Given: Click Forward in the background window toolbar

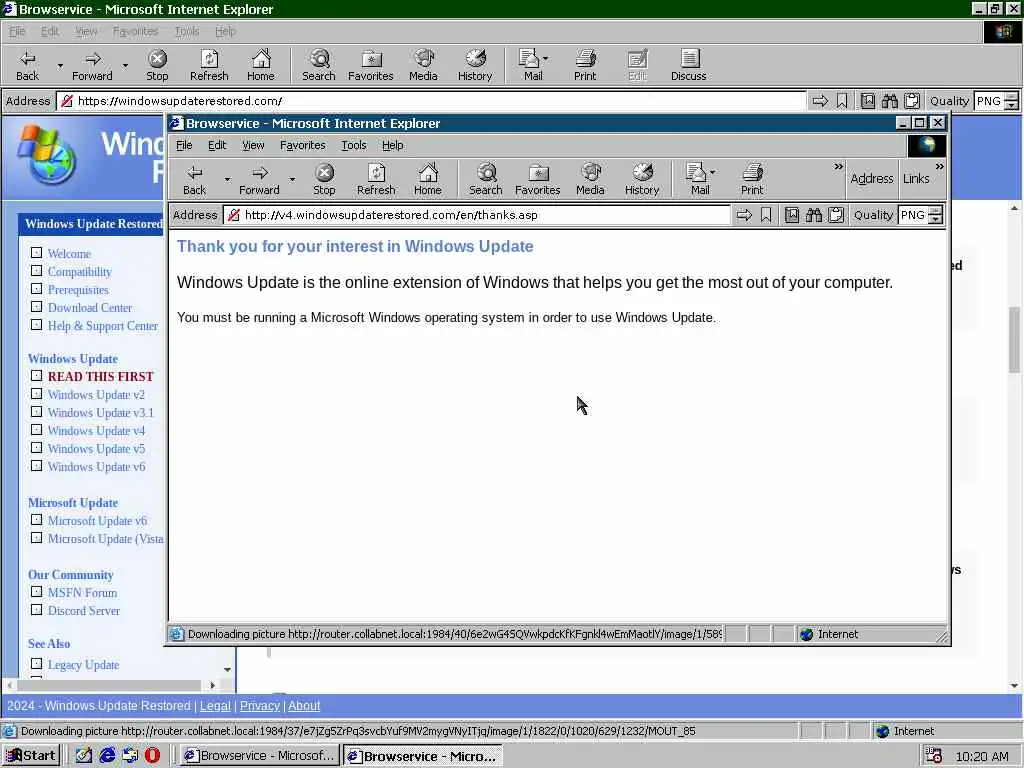Looking at the screenshot, I should click(92, 65).
